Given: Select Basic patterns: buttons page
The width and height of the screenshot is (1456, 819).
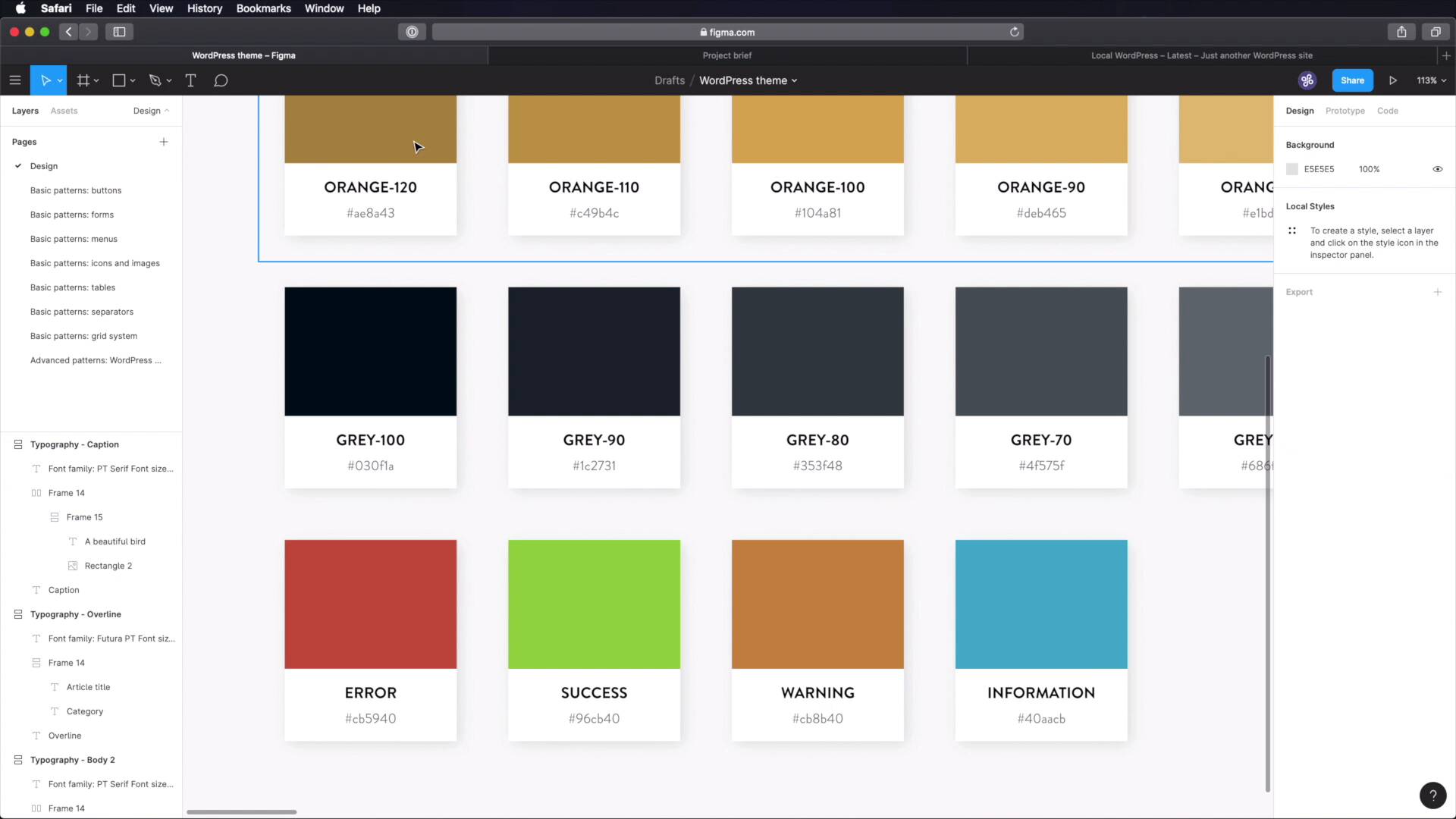Looking at the screenshot, I should point(76,190).
